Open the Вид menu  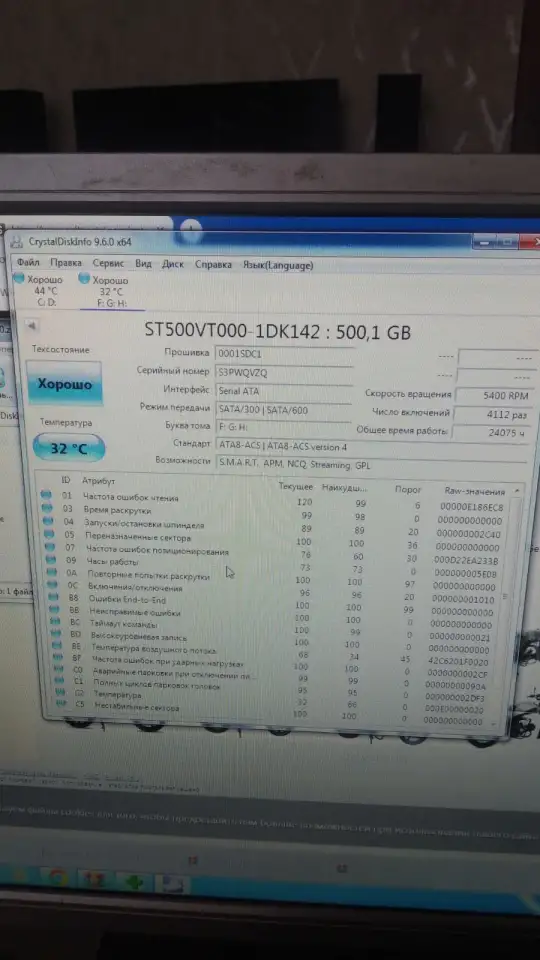point(143,263)
